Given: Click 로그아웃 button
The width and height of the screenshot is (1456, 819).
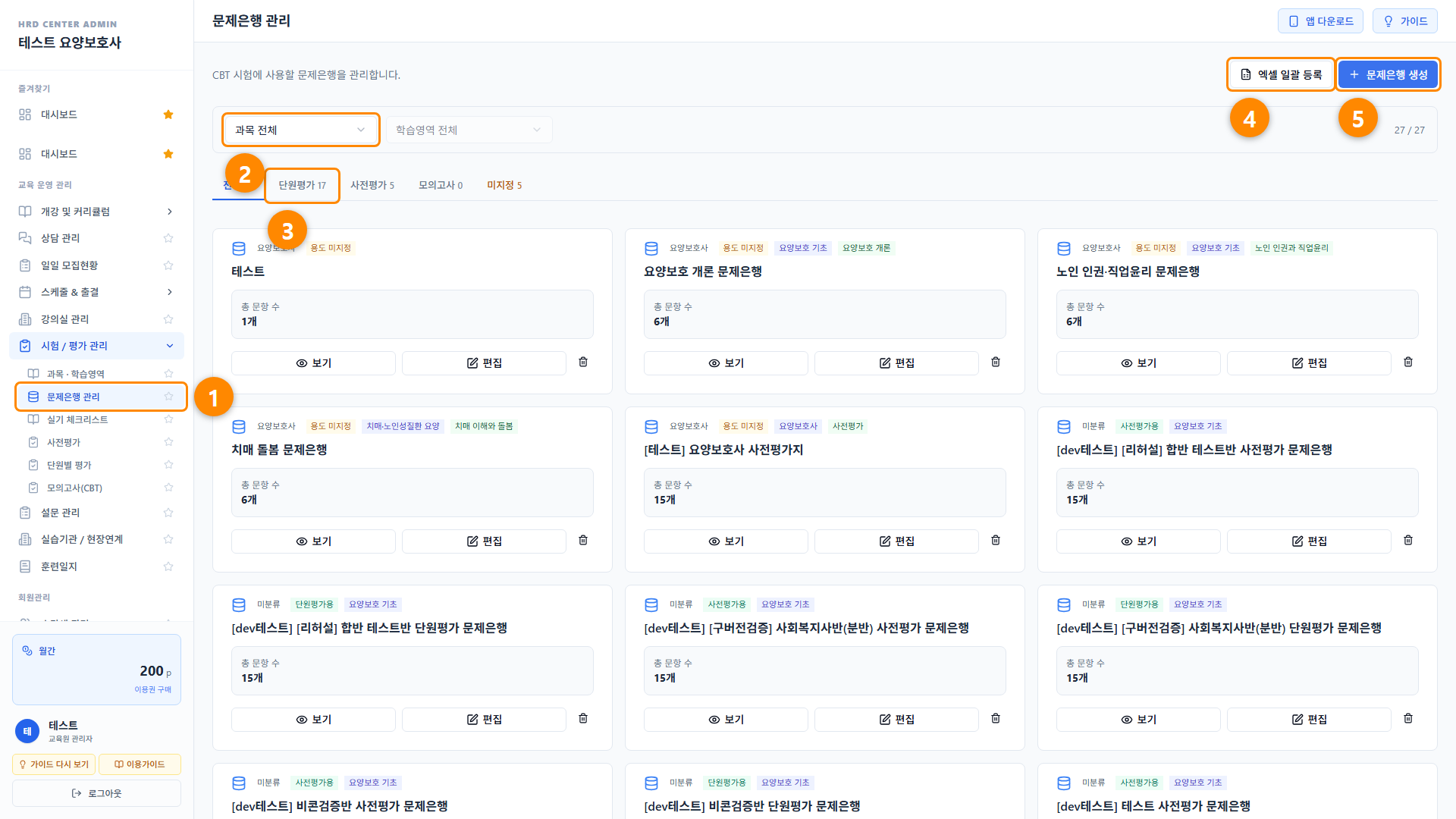Looking at the screenshot, I should tap(96, 793).
